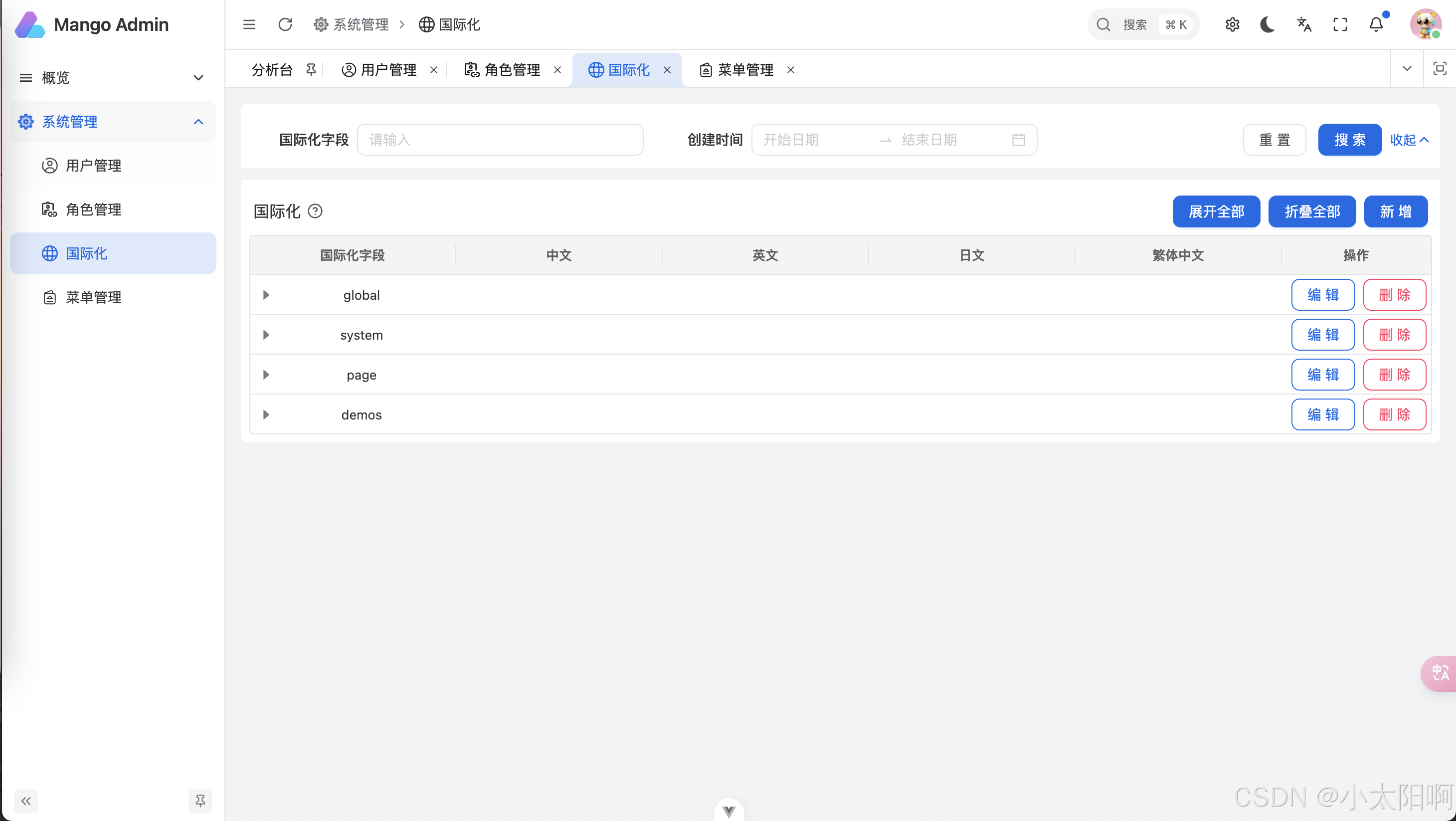Expand the system row
Screen dimensions: 1456x821
click(266, 335)
